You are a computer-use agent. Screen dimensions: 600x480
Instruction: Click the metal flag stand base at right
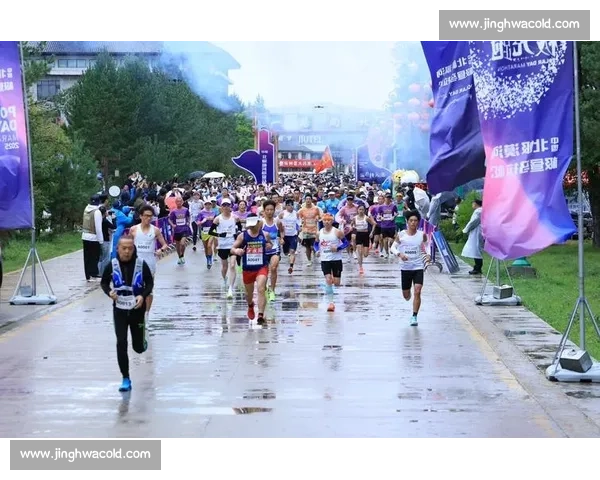[574, 363]
